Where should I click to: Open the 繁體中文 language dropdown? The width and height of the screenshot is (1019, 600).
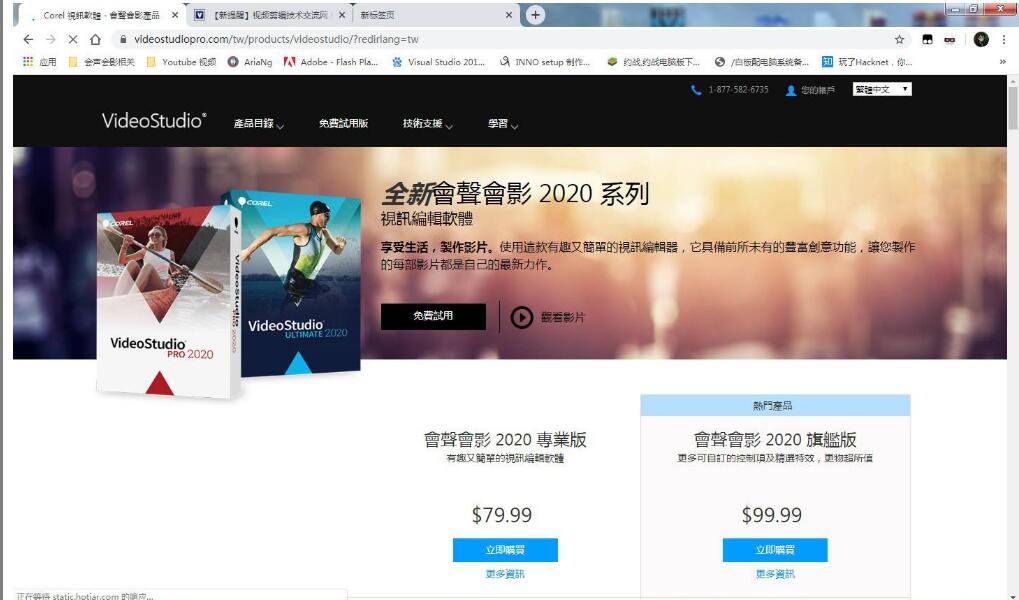point(882,90)
